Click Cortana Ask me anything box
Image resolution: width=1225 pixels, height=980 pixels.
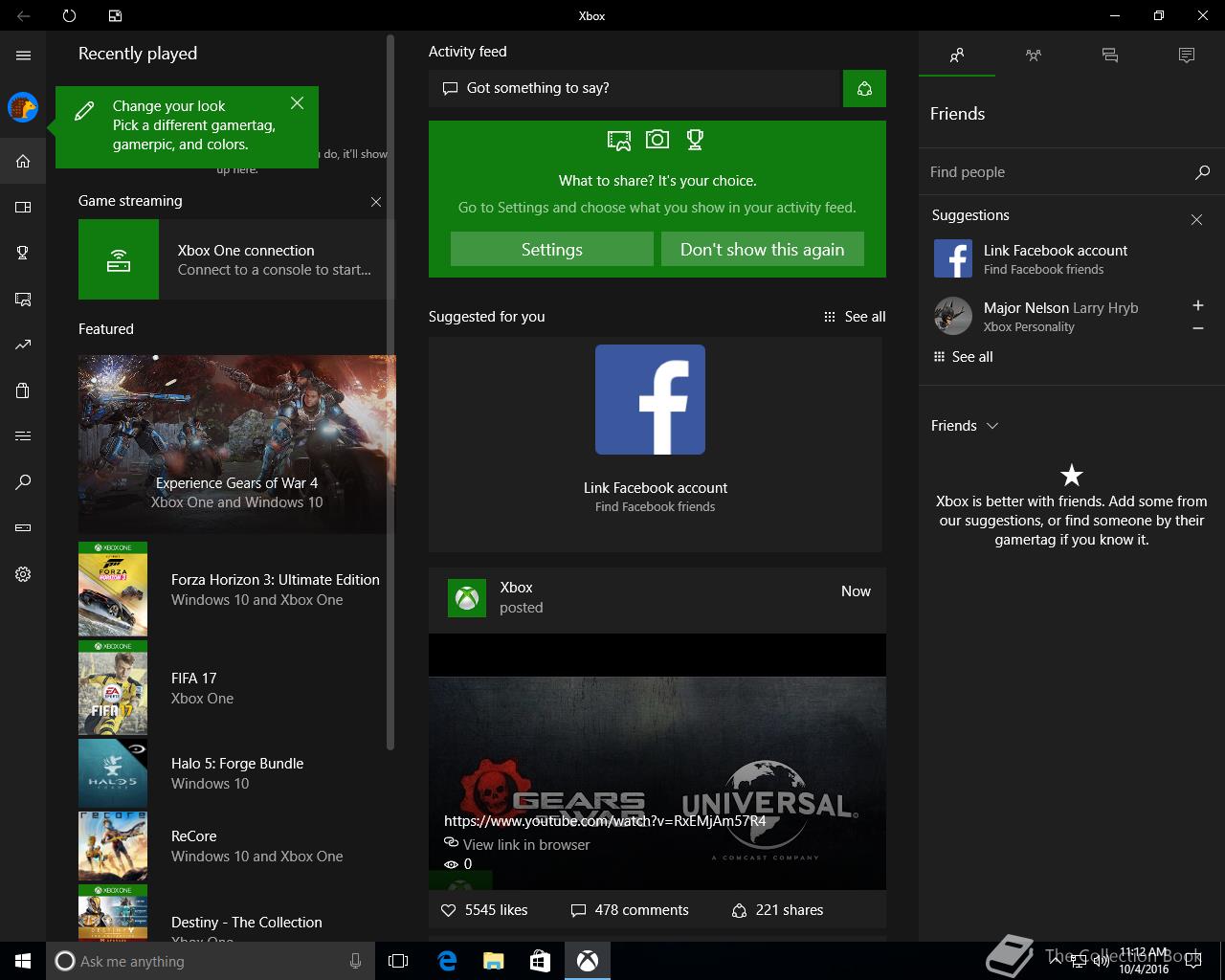click(209, 961)
